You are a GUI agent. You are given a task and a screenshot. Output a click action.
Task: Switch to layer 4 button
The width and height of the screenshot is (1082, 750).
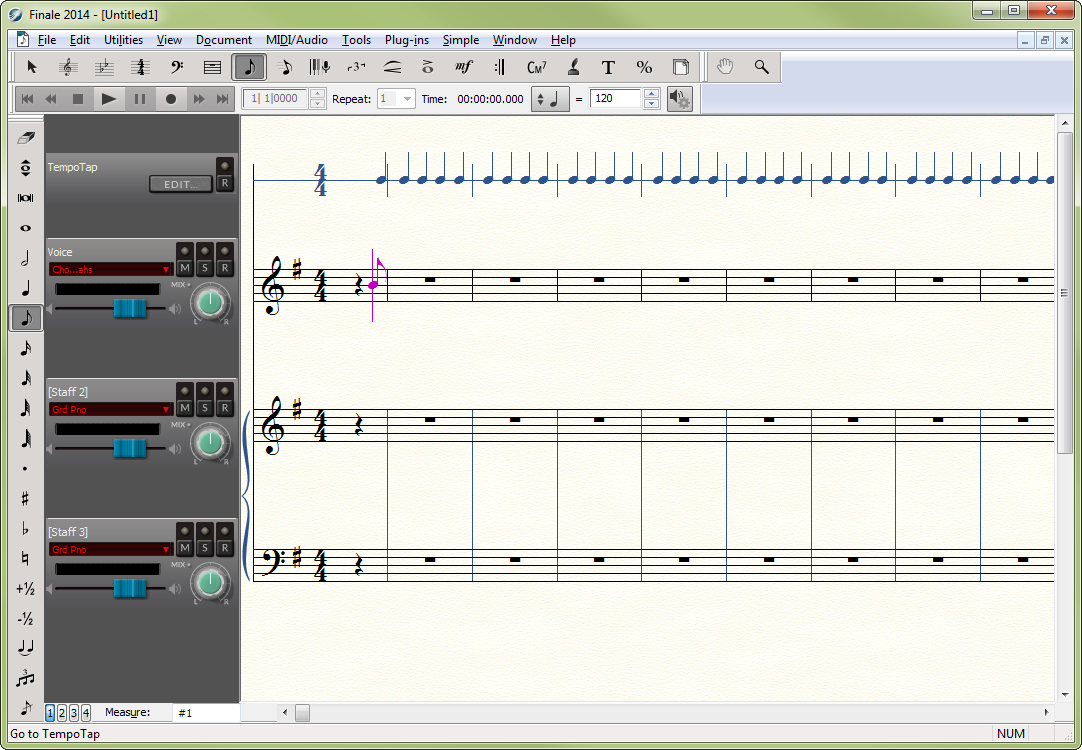(86, 713)
